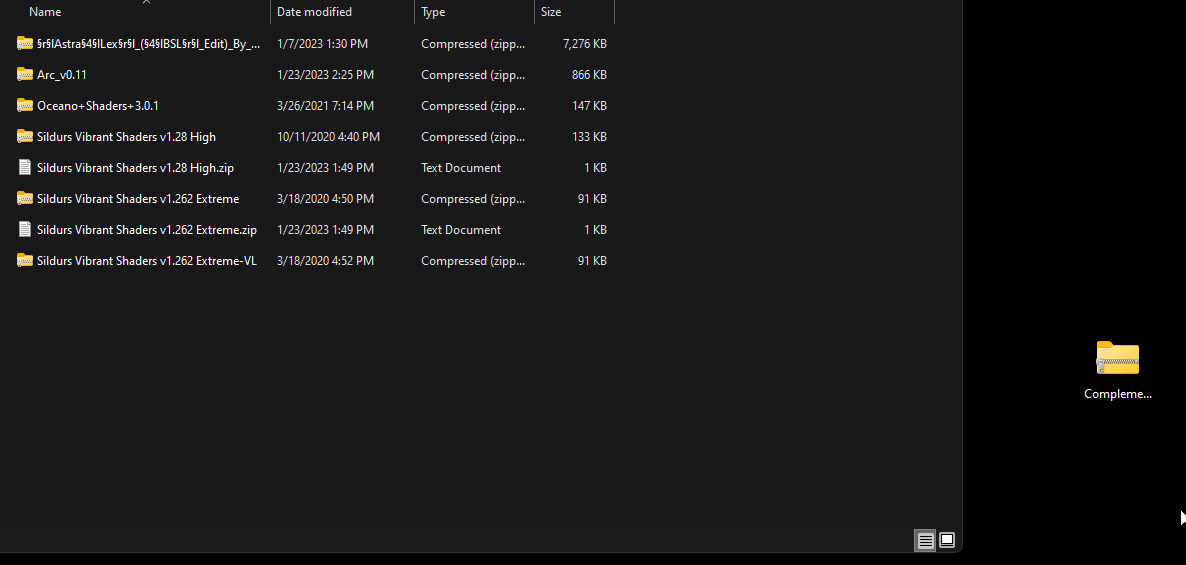Select Sildurs Vibrant Shaders v1.262 Extreme name
The image size is (1186, 565).
pyautogui.click(x=138, y=199)
